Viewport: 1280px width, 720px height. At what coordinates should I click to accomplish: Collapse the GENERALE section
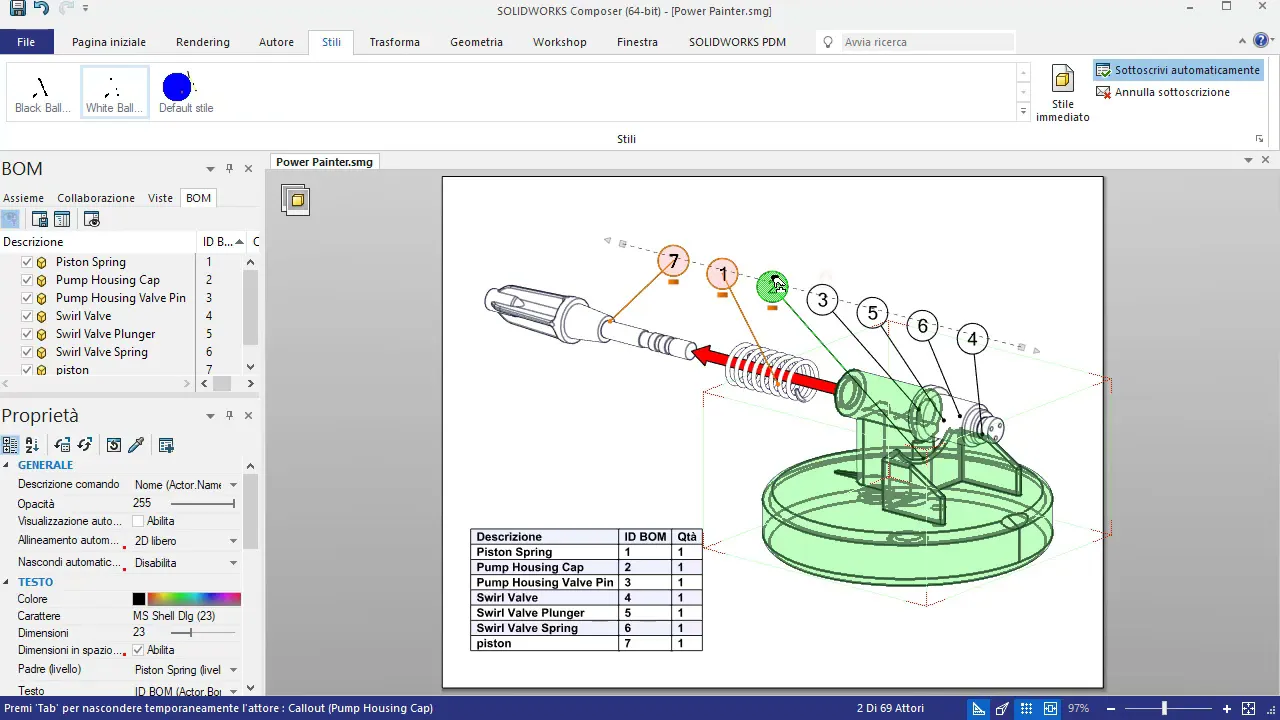(x=7, y=465)
